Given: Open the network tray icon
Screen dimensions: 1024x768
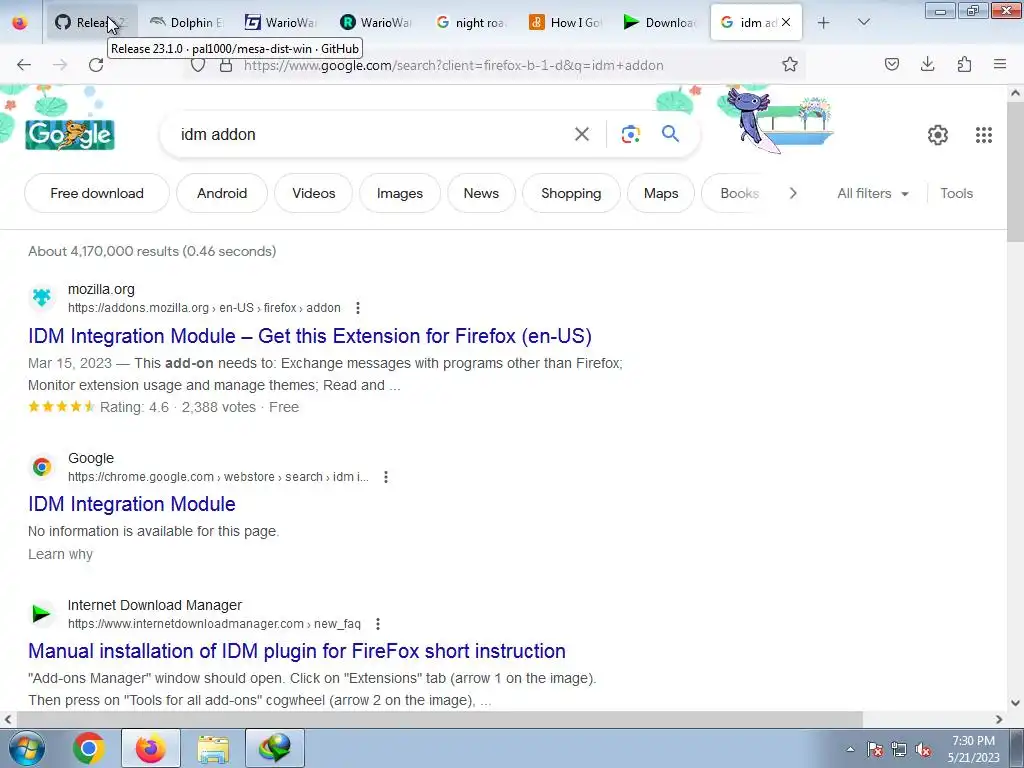Looking at the screenshot, I should click(899, 750).
